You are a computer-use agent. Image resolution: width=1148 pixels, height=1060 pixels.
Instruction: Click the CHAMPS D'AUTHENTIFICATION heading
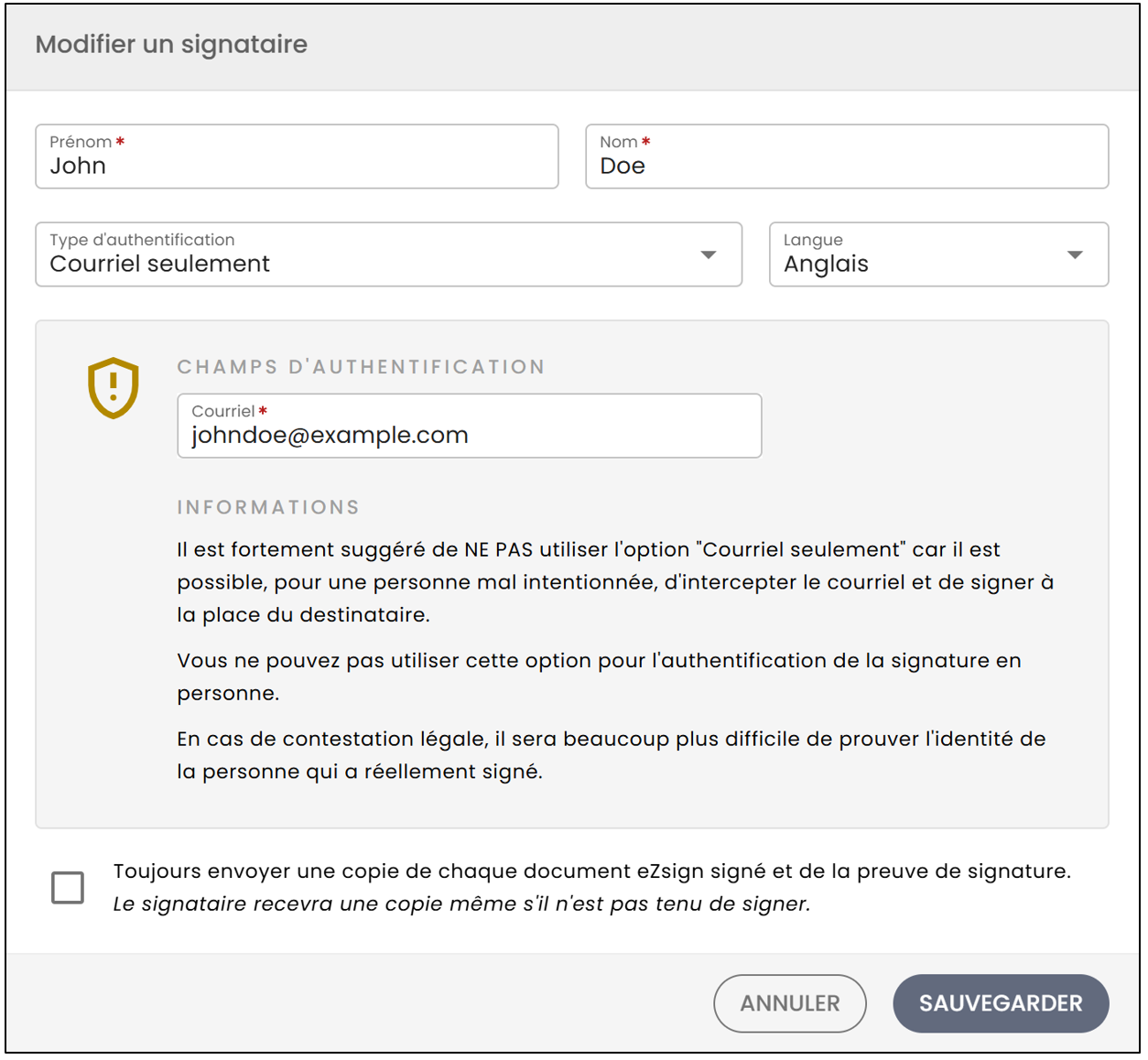[x=362, y=367]
